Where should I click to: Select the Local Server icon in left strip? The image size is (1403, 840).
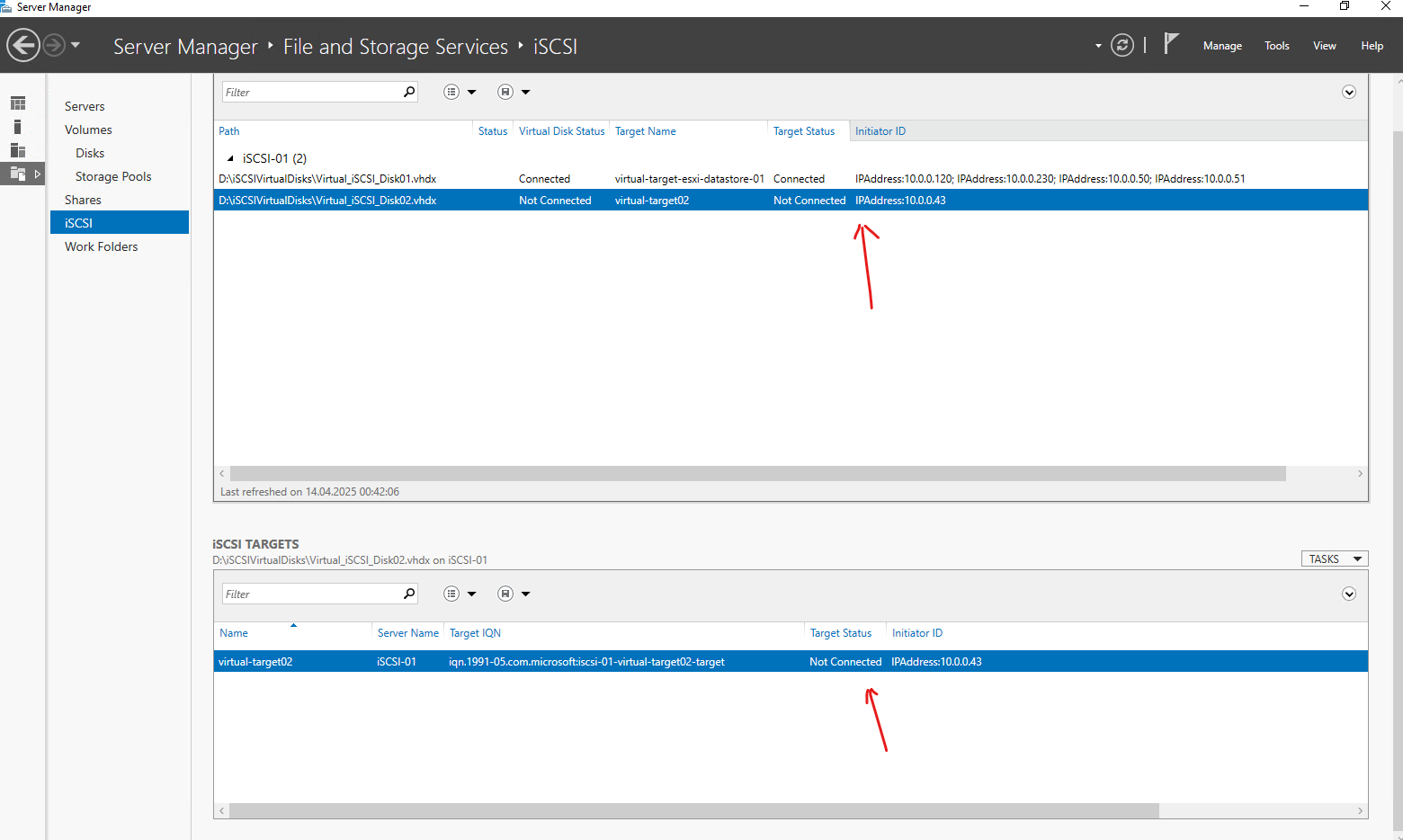(17, 127)
